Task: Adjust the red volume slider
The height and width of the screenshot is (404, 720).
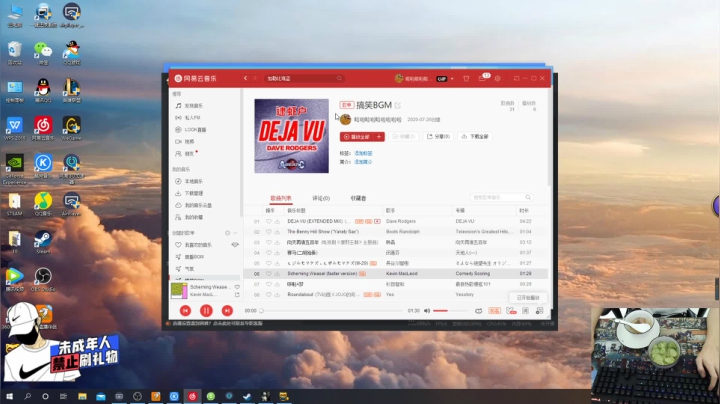Action: pos(449,311)
